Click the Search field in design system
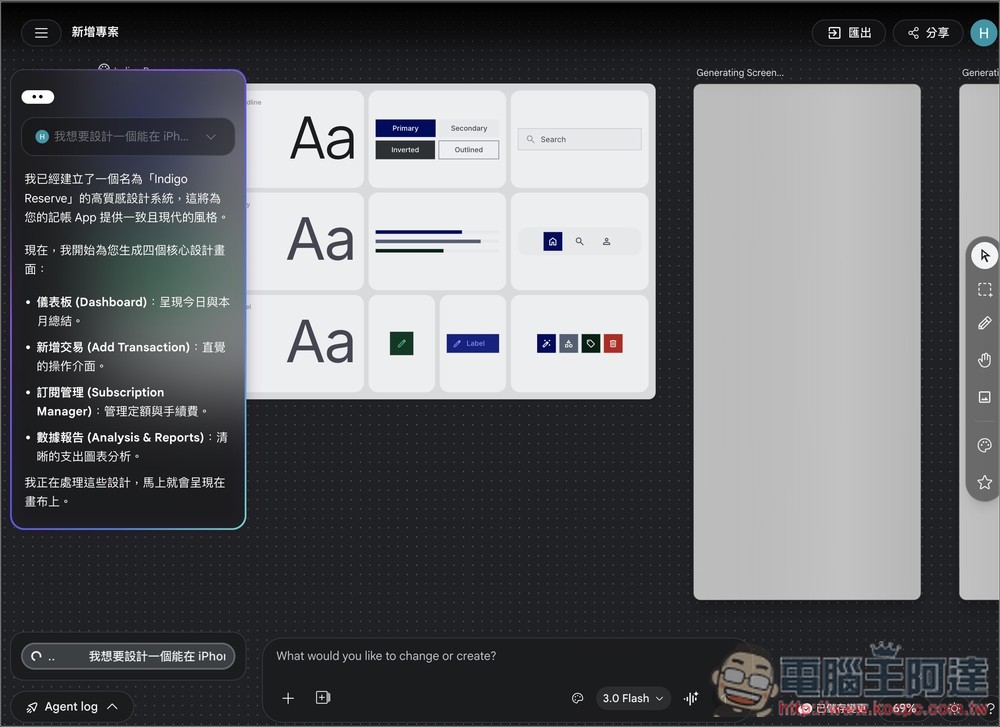This screenshot has height=727, width=1000. [579, 139]
